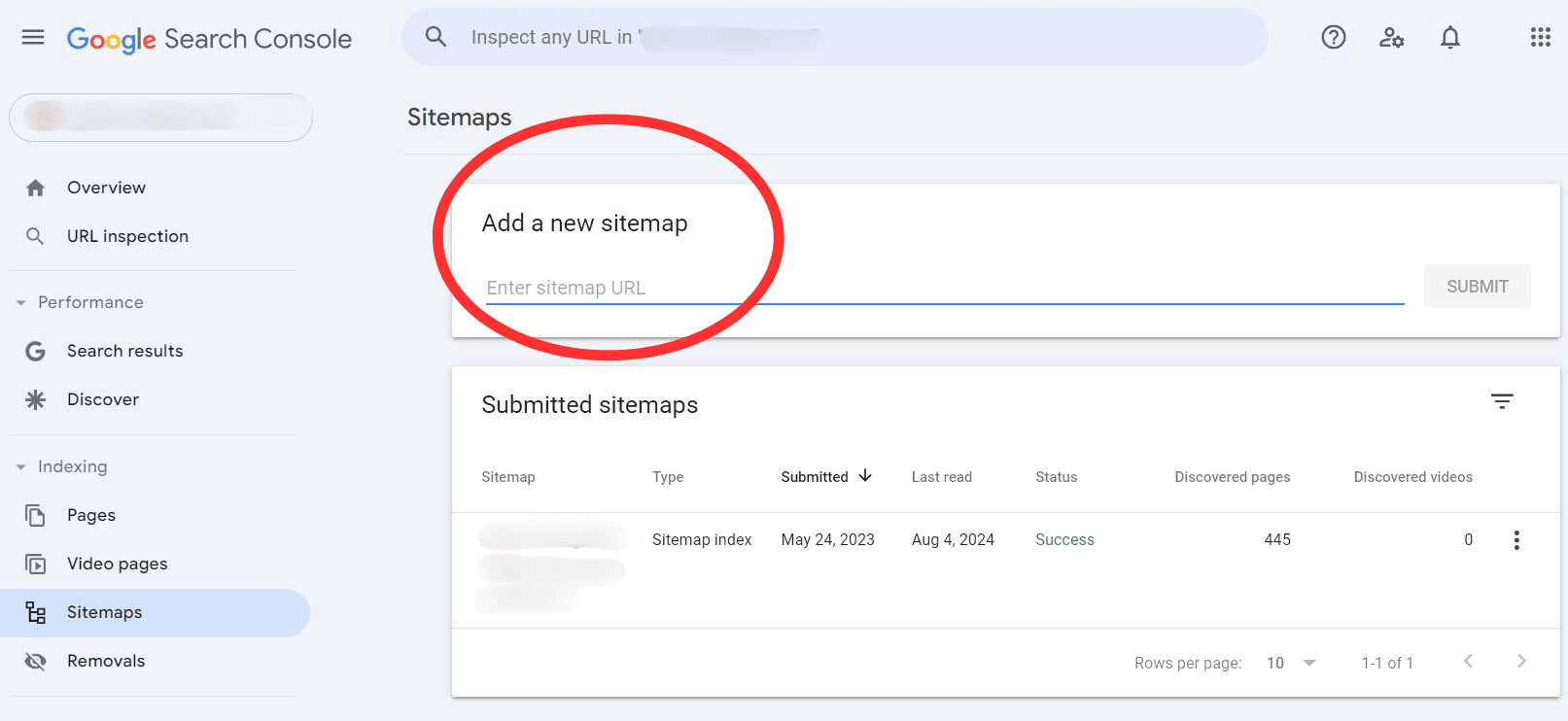
Task: Open the Help question mark icon
Action: (1334, 37)
